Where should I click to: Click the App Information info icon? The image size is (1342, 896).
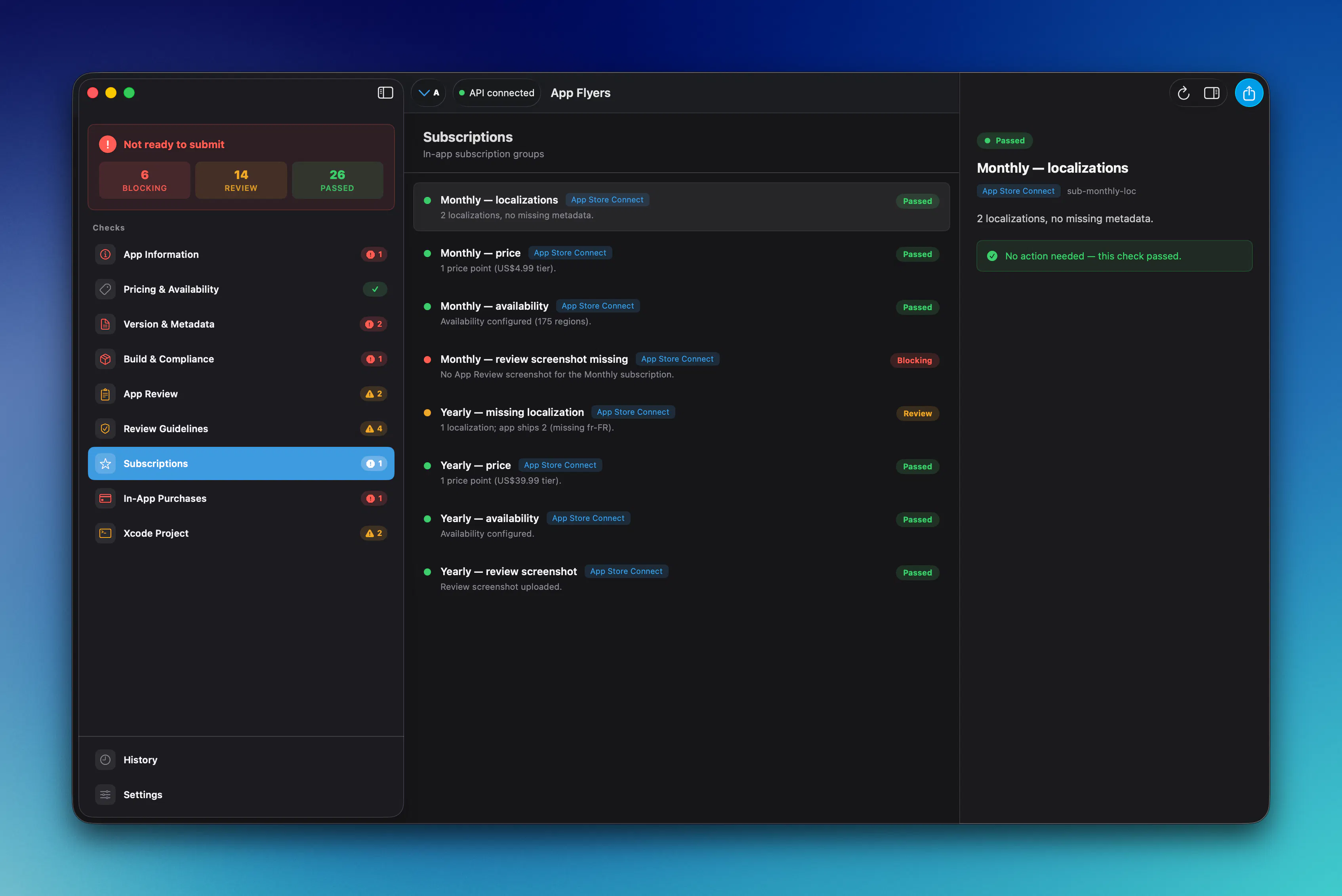(x=105, y=254)
